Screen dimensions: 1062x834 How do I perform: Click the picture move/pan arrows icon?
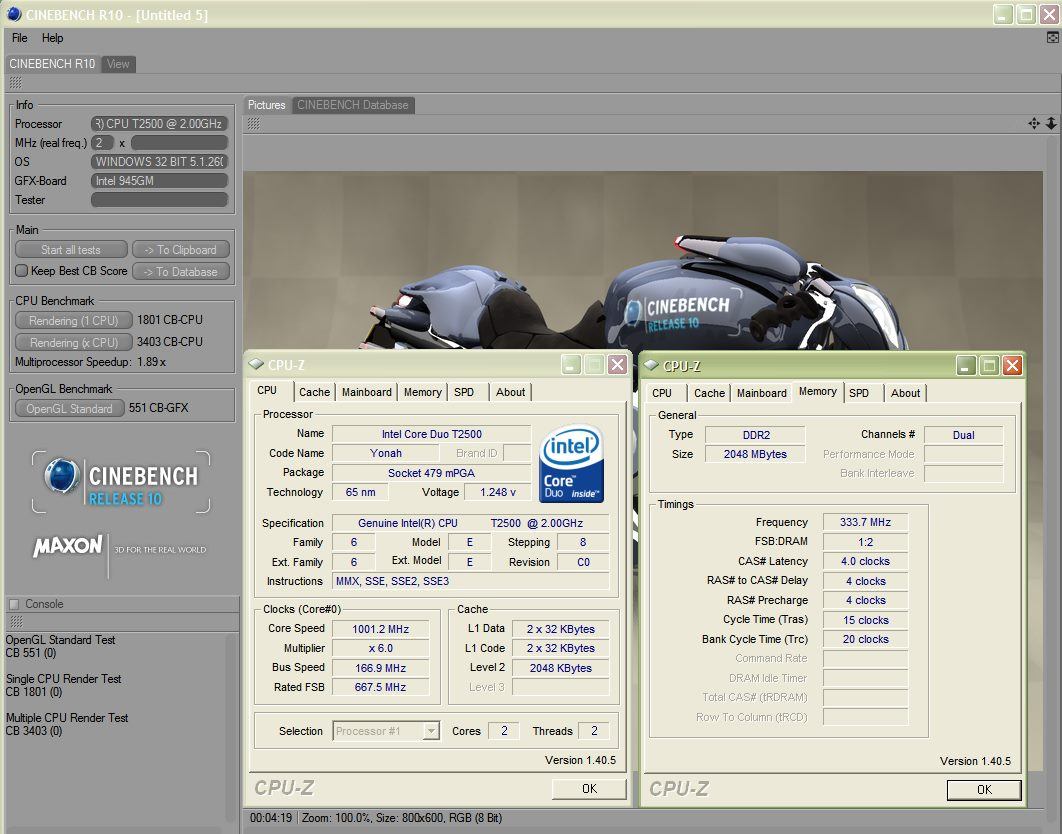click(x=1034, y=123)
